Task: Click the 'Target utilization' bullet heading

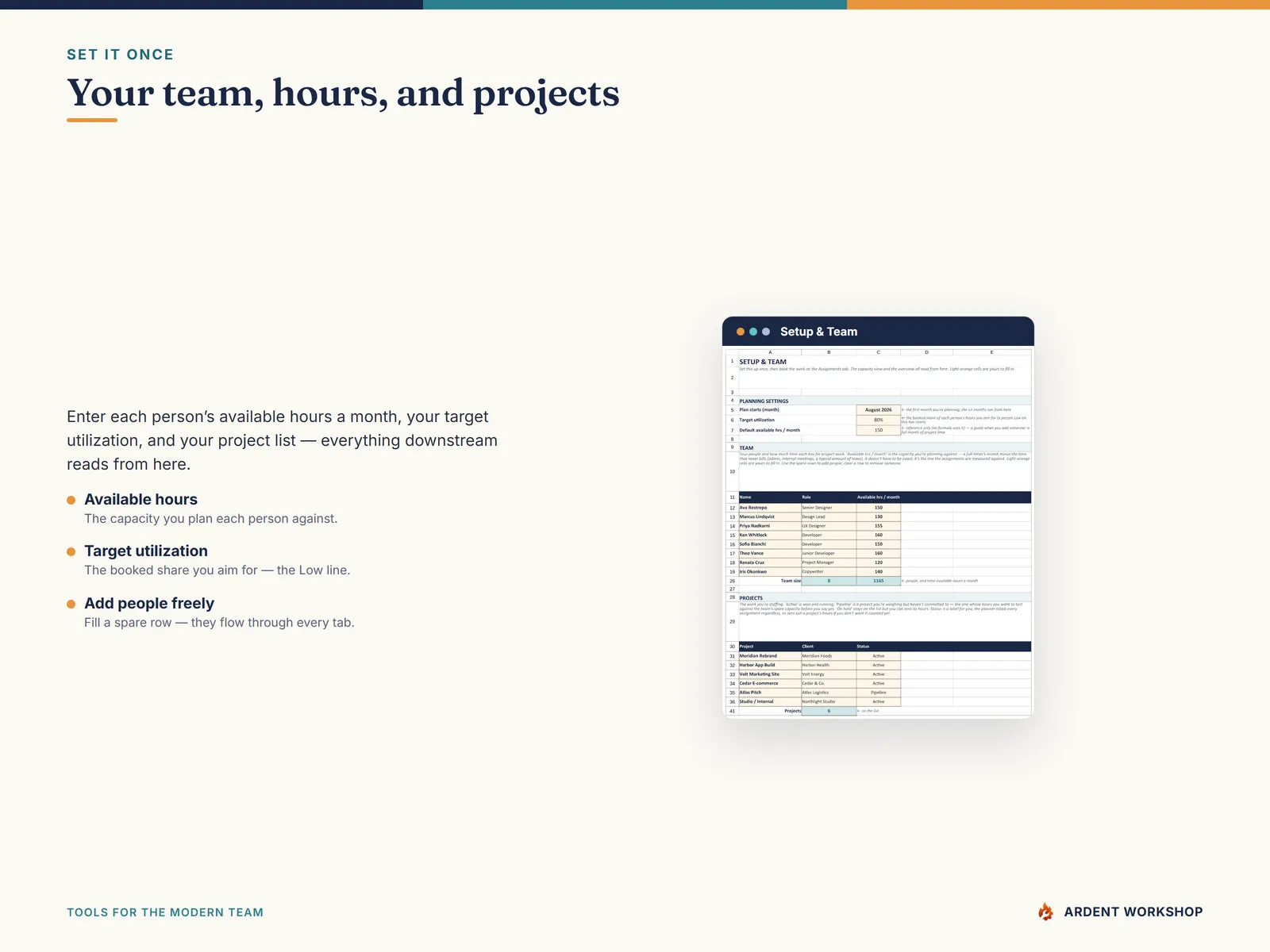Action: [x=146, y=551]
